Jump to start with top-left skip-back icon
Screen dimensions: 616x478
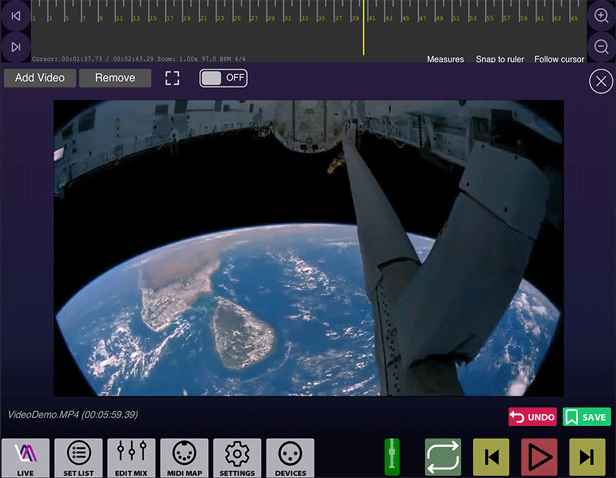[16, 16]
